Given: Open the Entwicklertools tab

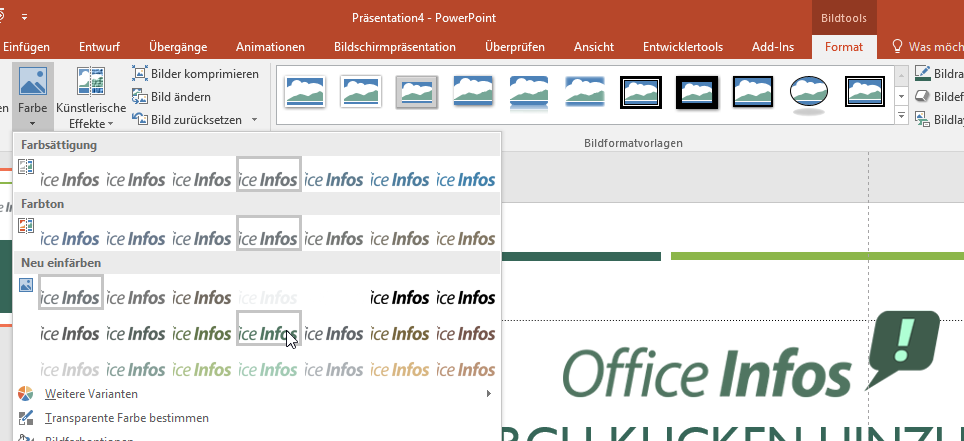Looking at the screenshot, I should pyautogui.click(x=683, y=47).
